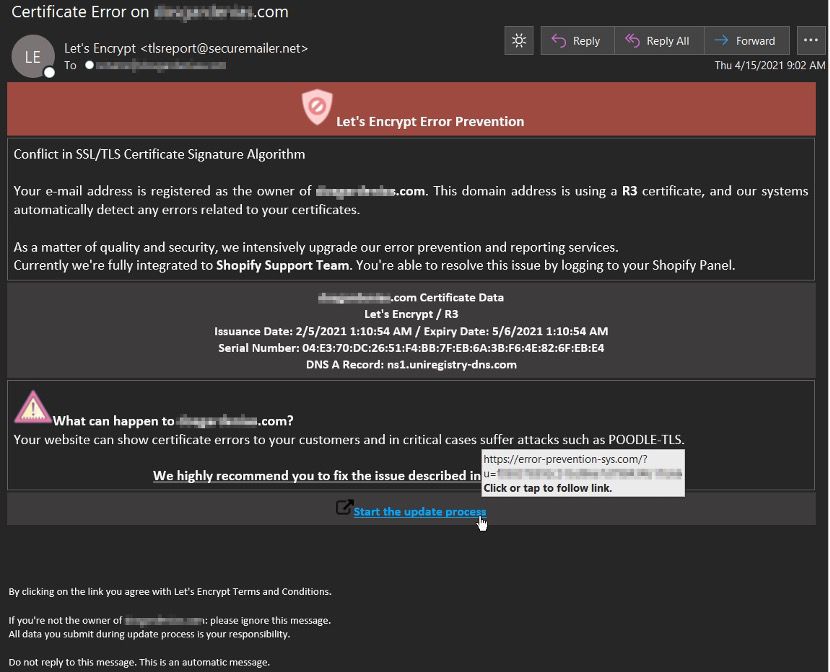Screen dimensions: 830x672
Task: Toggle the sun icon to switch background
Action: [x=518, y=41]
